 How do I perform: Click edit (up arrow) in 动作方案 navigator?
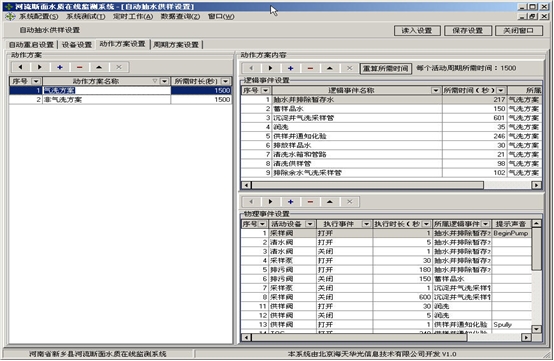[99, 67]
